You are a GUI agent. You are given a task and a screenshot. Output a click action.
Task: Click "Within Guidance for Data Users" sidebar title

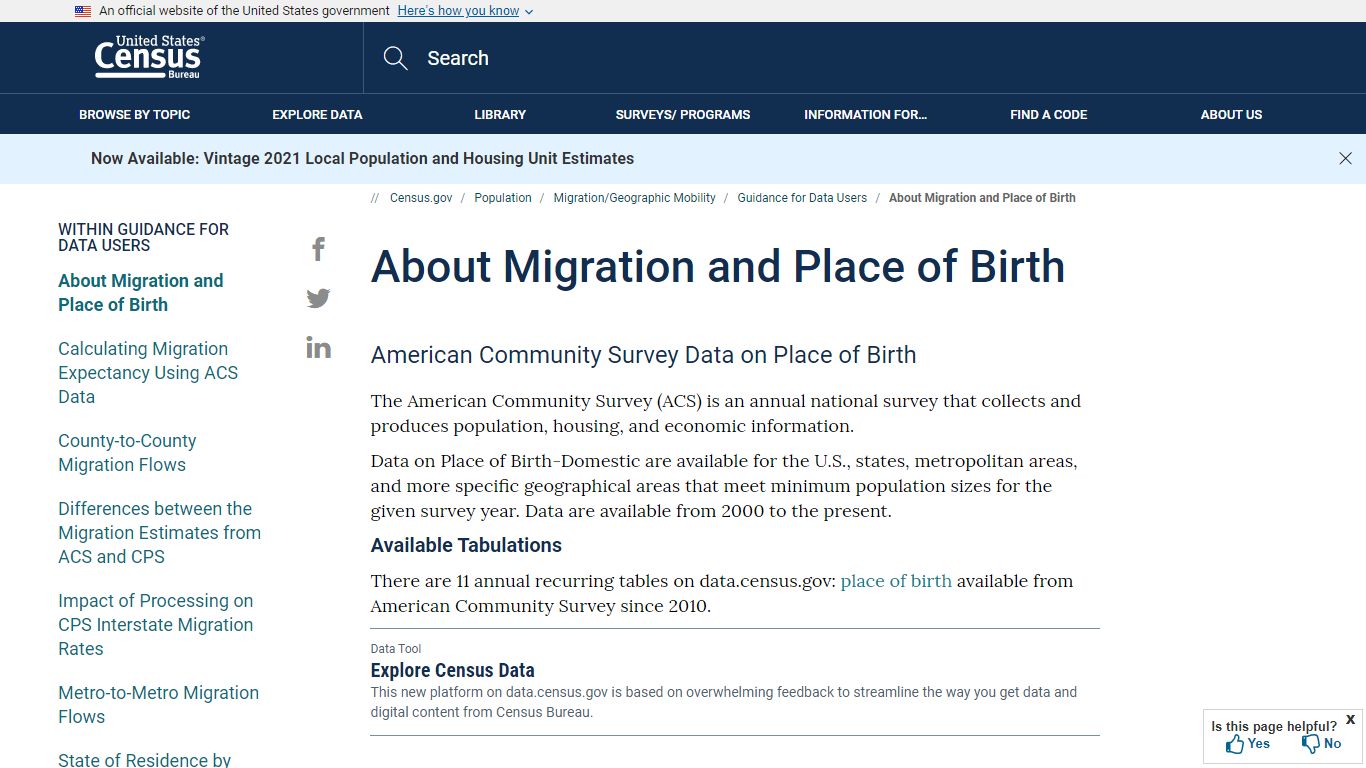click(x=144, y=237)
